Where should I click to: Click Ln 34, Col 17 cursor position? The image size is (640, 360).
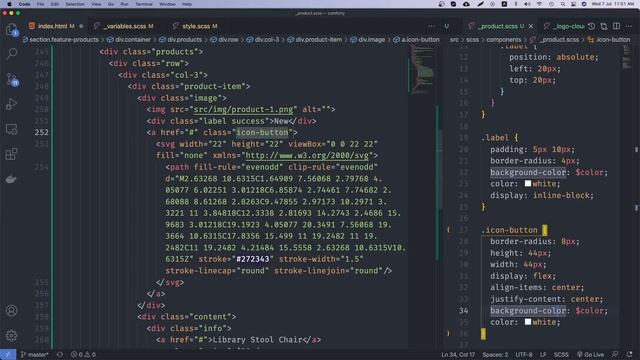[x=458, y=354]
